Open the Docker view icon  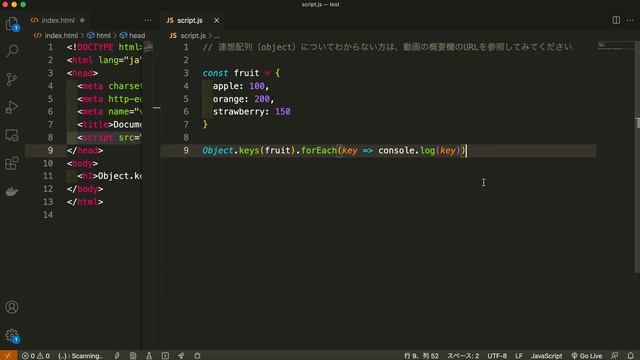[x=12, y=191]
